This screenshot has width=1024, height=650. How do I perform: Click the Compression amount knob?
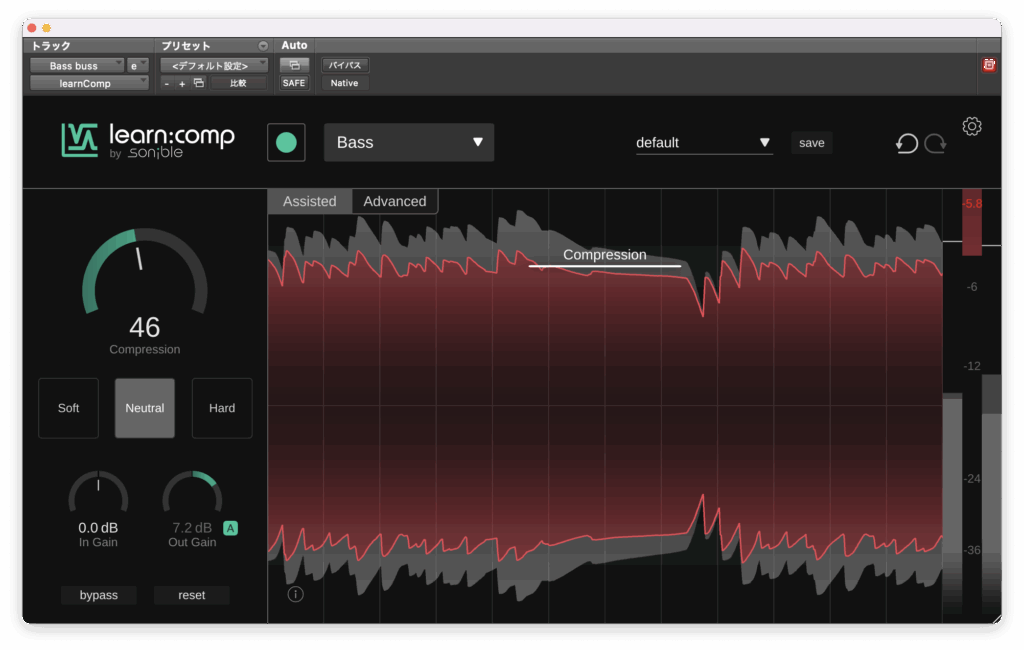144,273
